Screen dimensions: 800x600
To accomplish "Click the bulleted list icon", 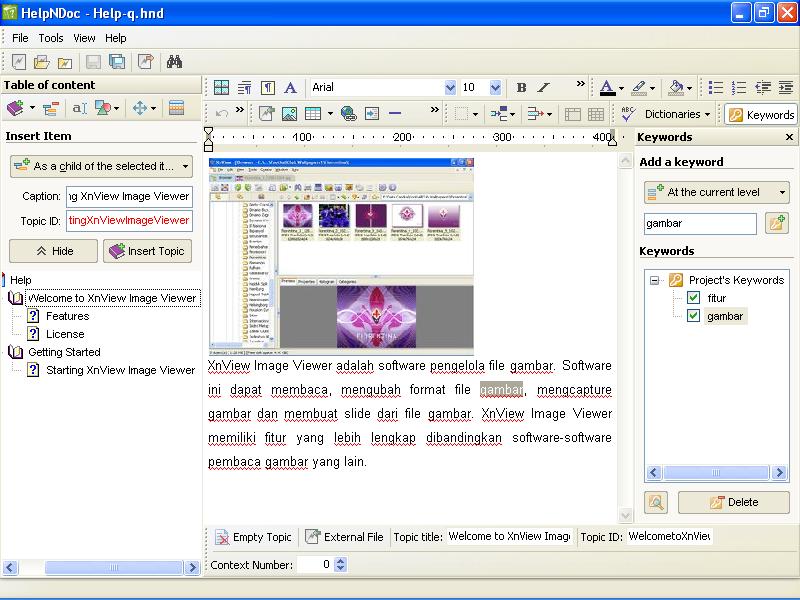I will click(715, 88).
